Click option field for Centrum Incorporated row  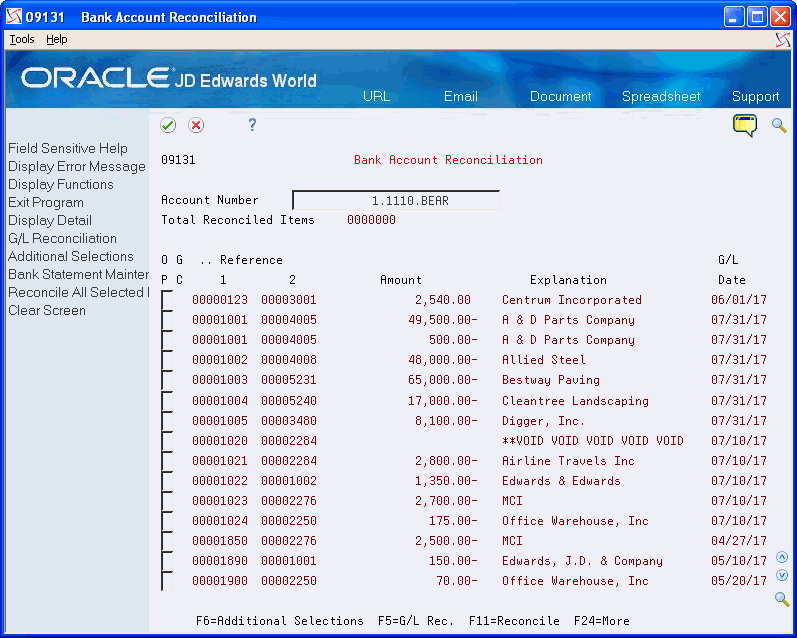point(167,300)
